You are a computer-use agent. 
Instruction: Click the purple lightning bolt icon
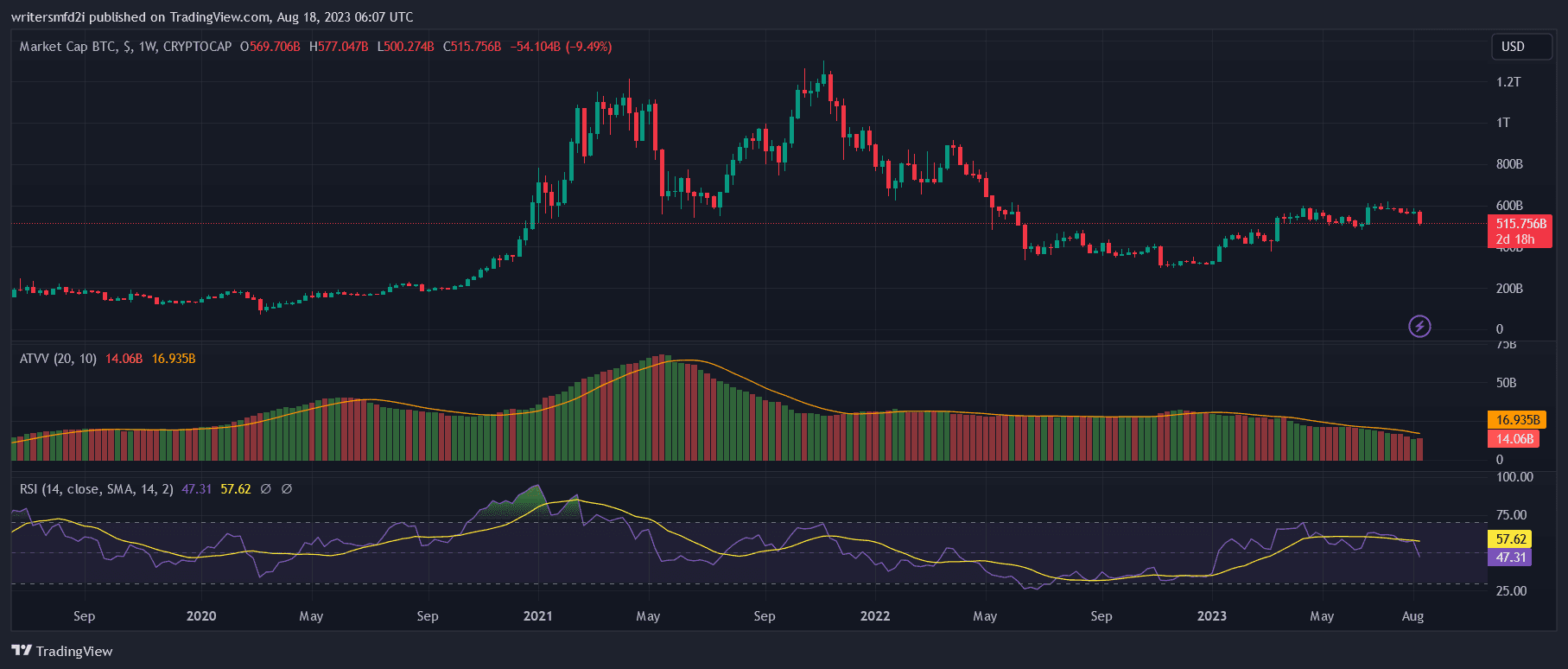pyautogui.click(x=1419, y=326)
